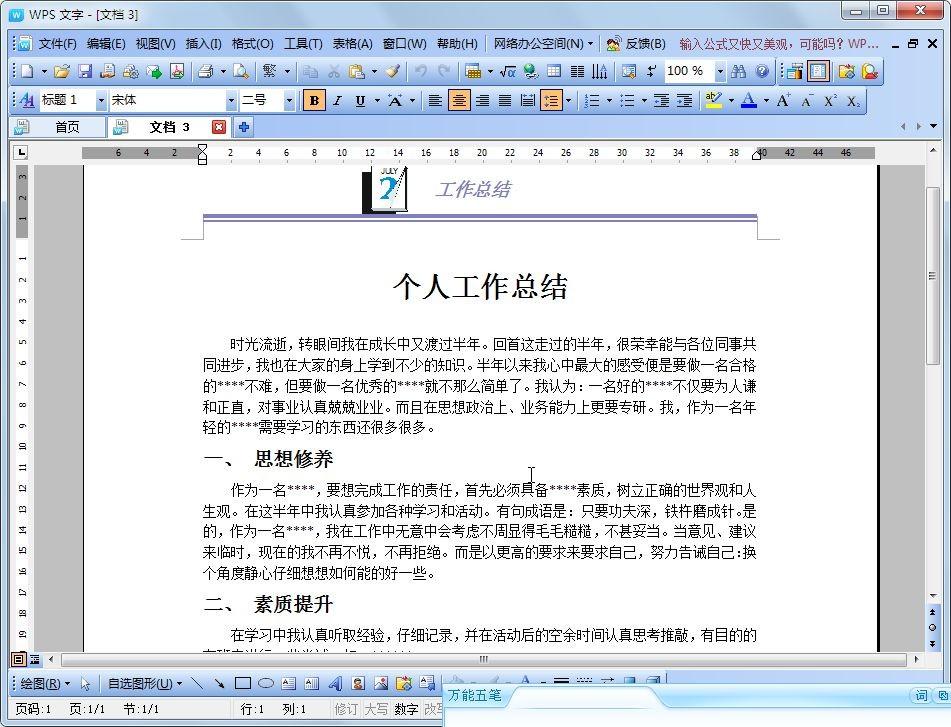
Task: Decrease font size with A- icon
Action: click(x=807, y=101)
